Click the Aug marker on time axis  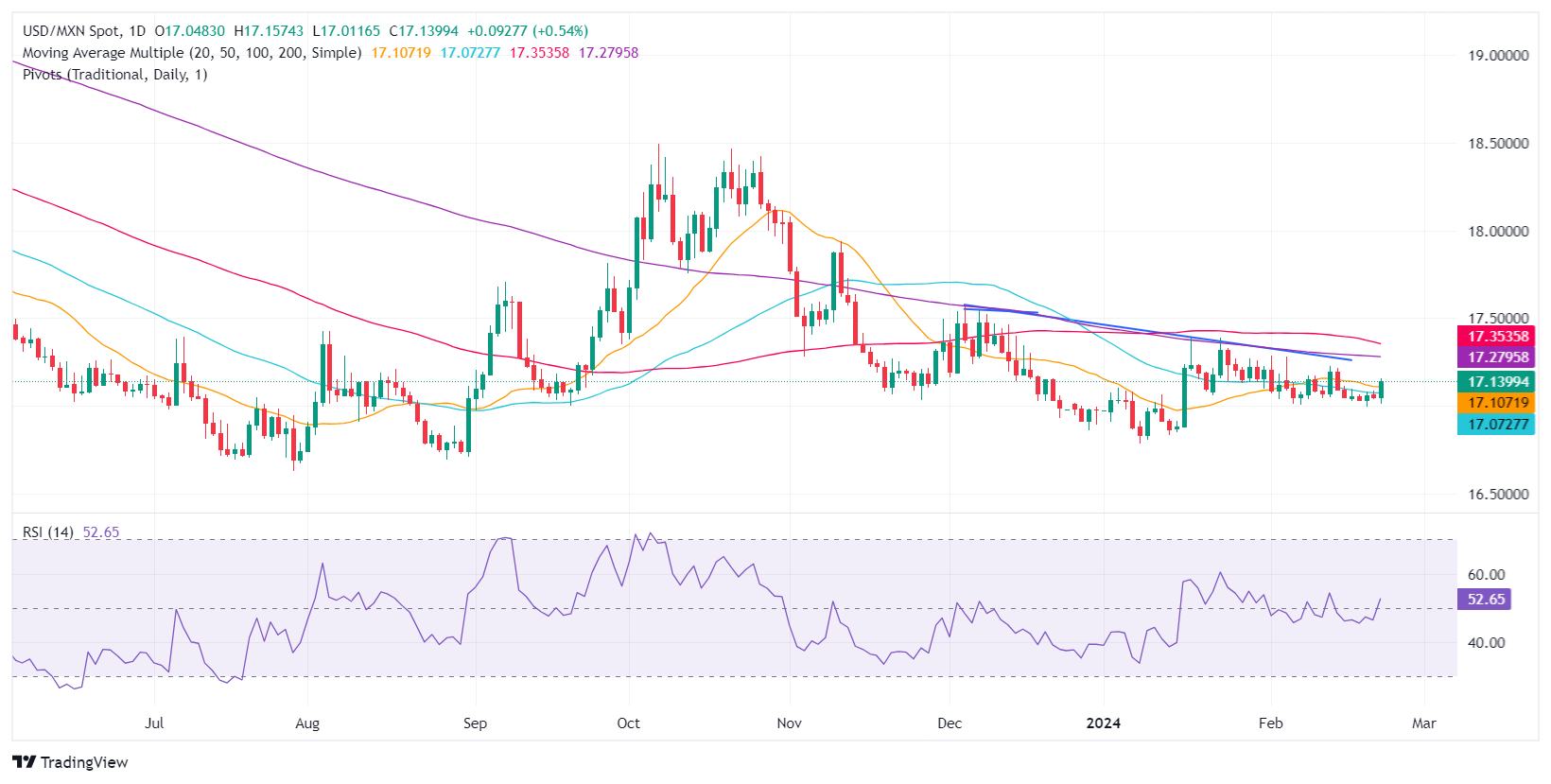point(307,723)
